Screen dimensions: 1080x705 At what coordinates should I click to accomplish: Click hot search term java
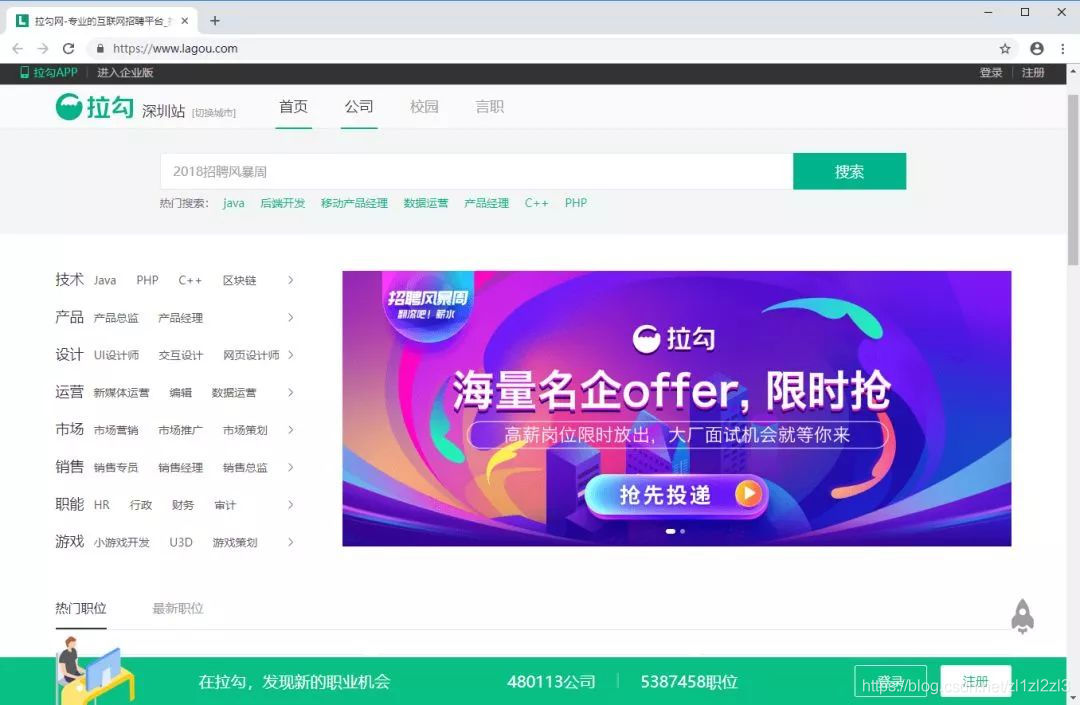[x=233, y=203]
